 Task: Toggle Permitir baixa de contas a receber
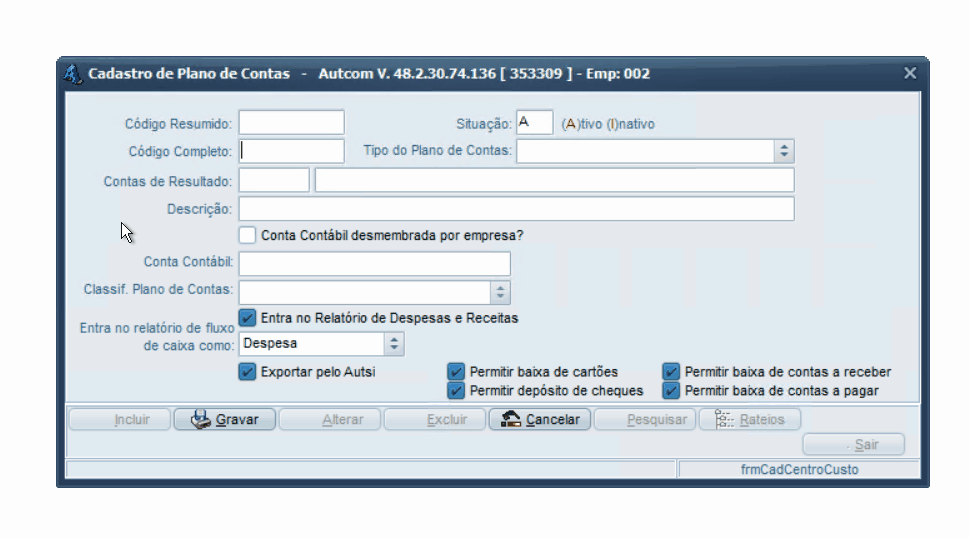pyautogui.click(x=671, y=371)
